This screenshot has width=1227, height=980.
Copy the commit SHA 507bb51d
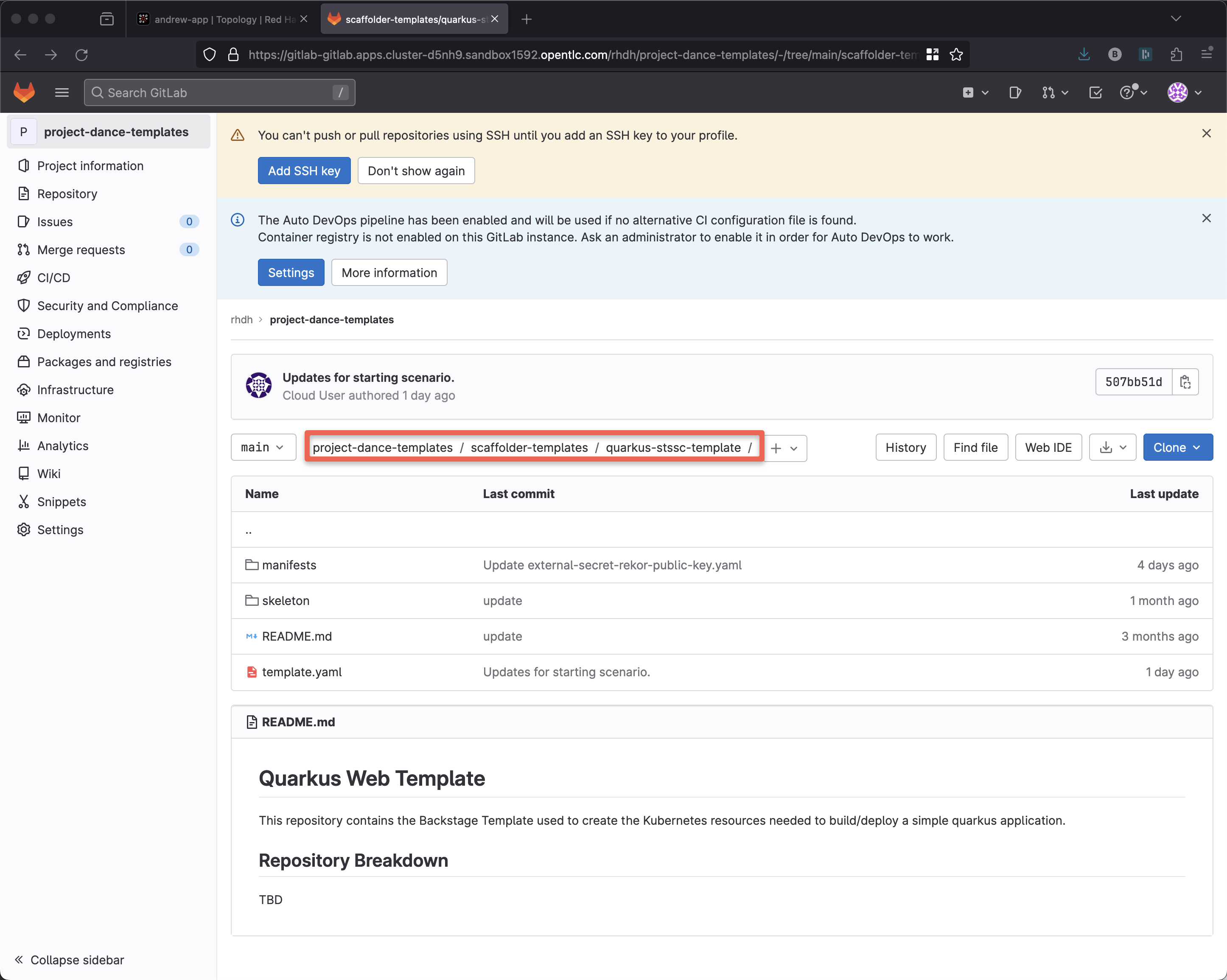click(1185, 382)
